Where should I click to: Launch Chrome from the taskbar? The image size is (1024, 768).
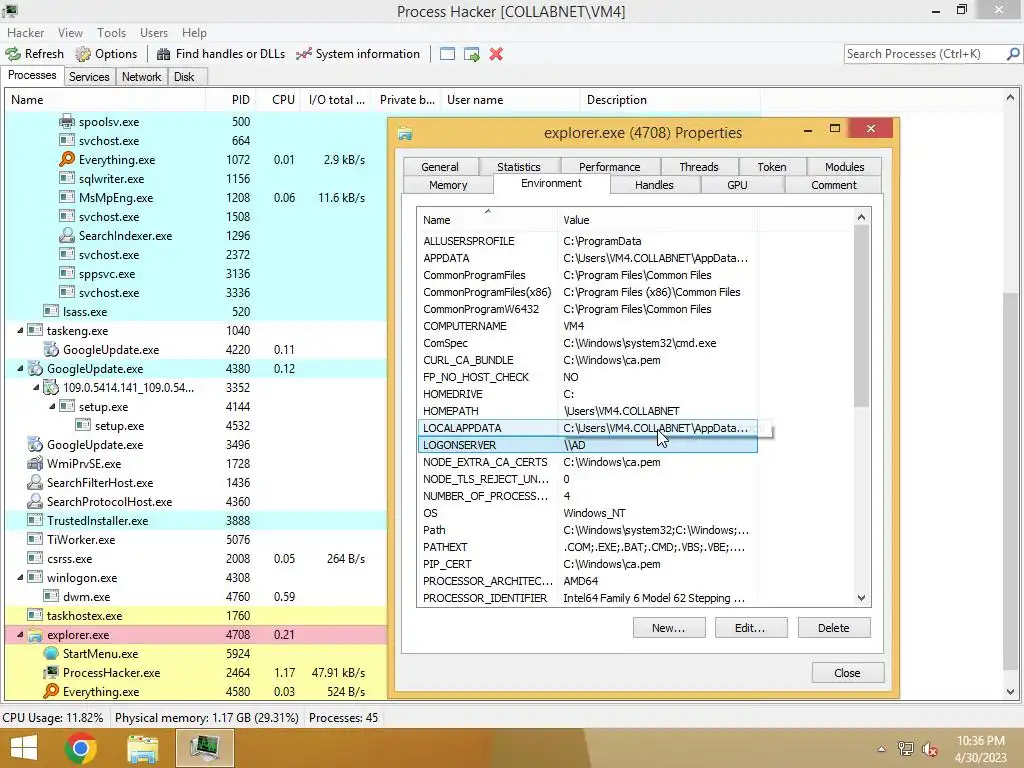(81, 748)
